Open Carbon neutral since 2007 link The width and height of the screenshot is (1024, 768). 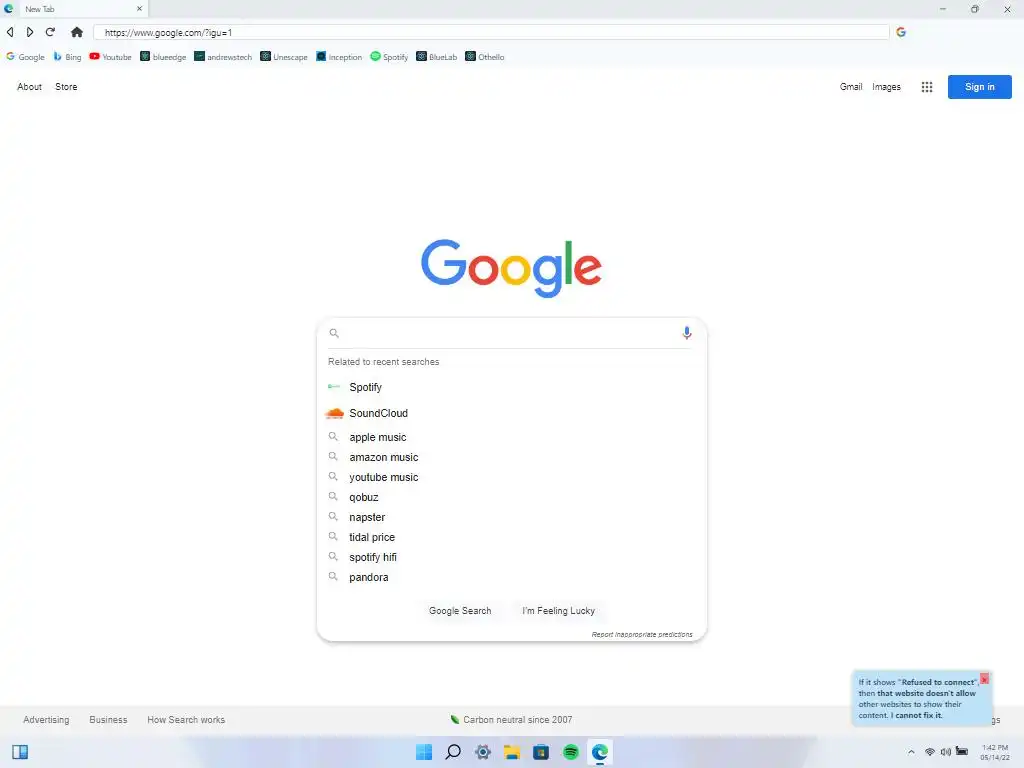[511, 720]
